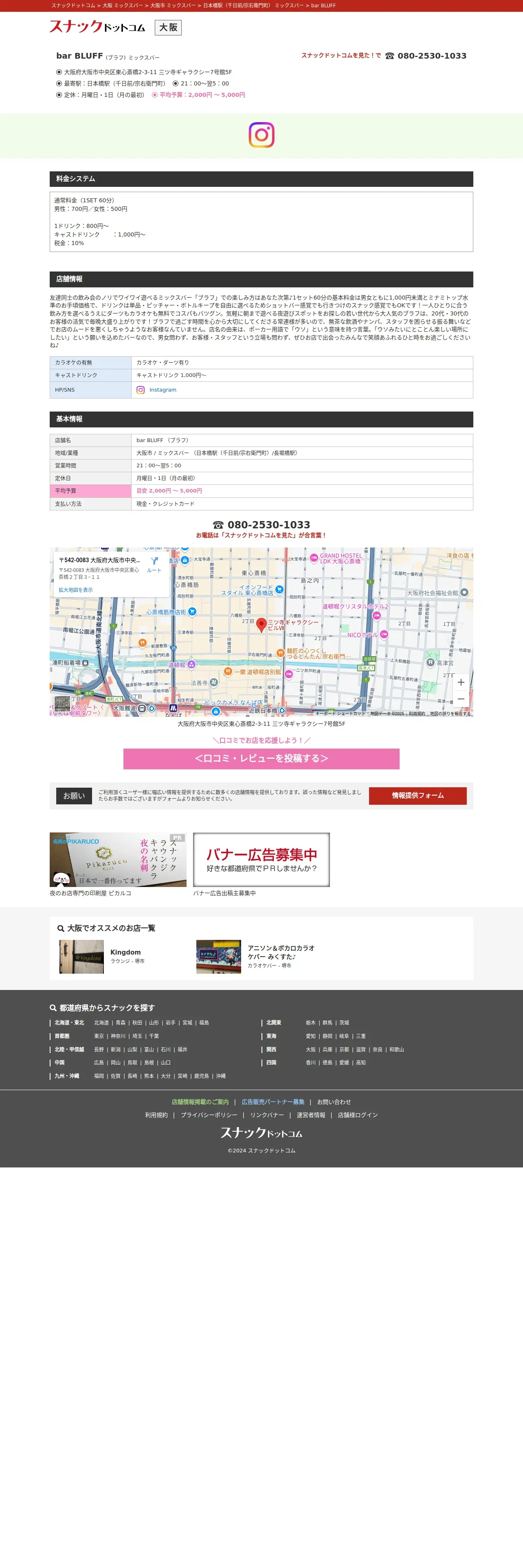Click 地図の誤りを報告する link on map
Screen dimensions: 523x1568
[450, 714]
